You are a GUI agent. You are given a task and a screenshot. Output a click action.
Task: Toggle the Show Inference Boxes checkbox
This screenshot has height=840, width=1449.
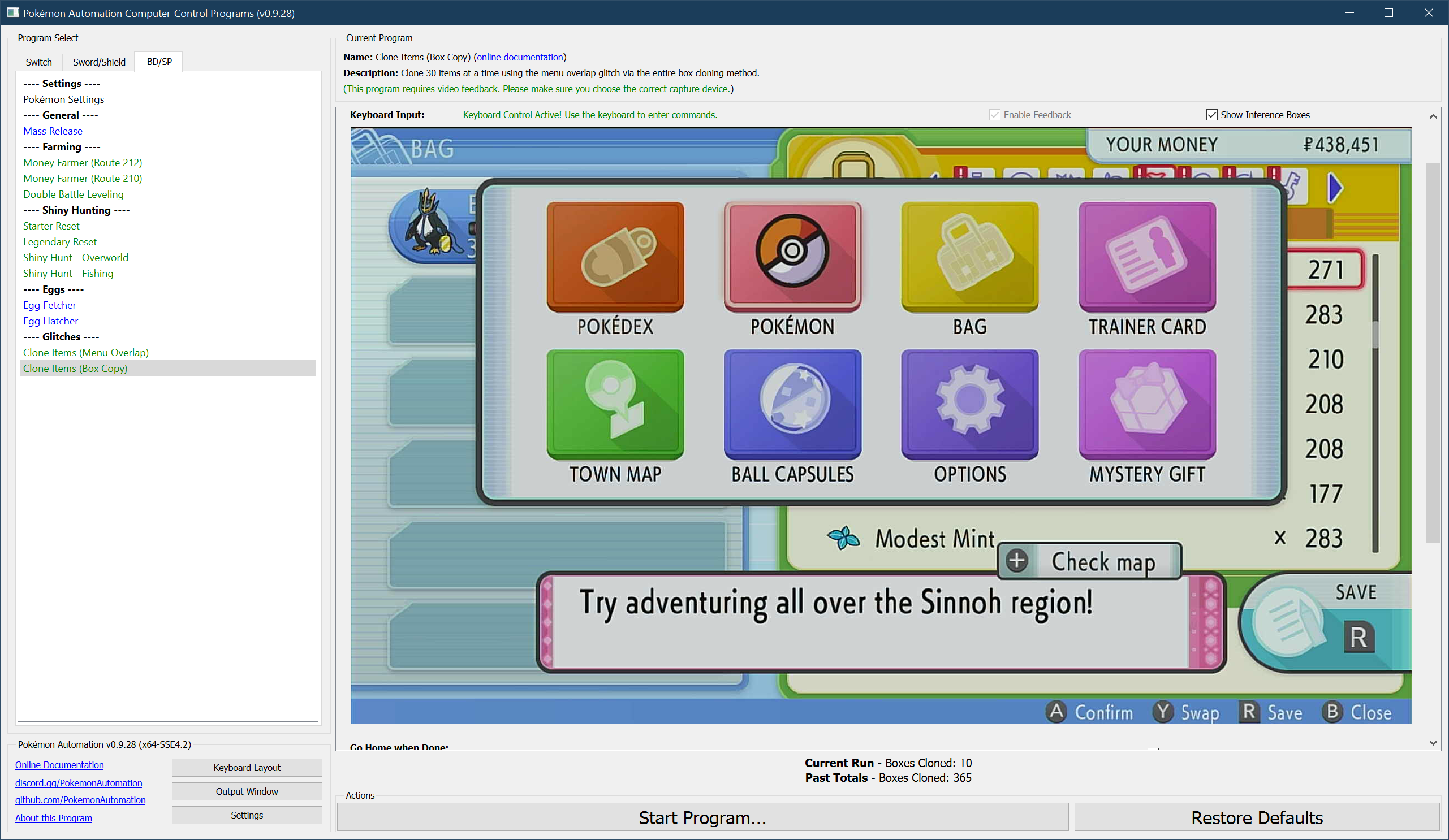[1211, 115]
